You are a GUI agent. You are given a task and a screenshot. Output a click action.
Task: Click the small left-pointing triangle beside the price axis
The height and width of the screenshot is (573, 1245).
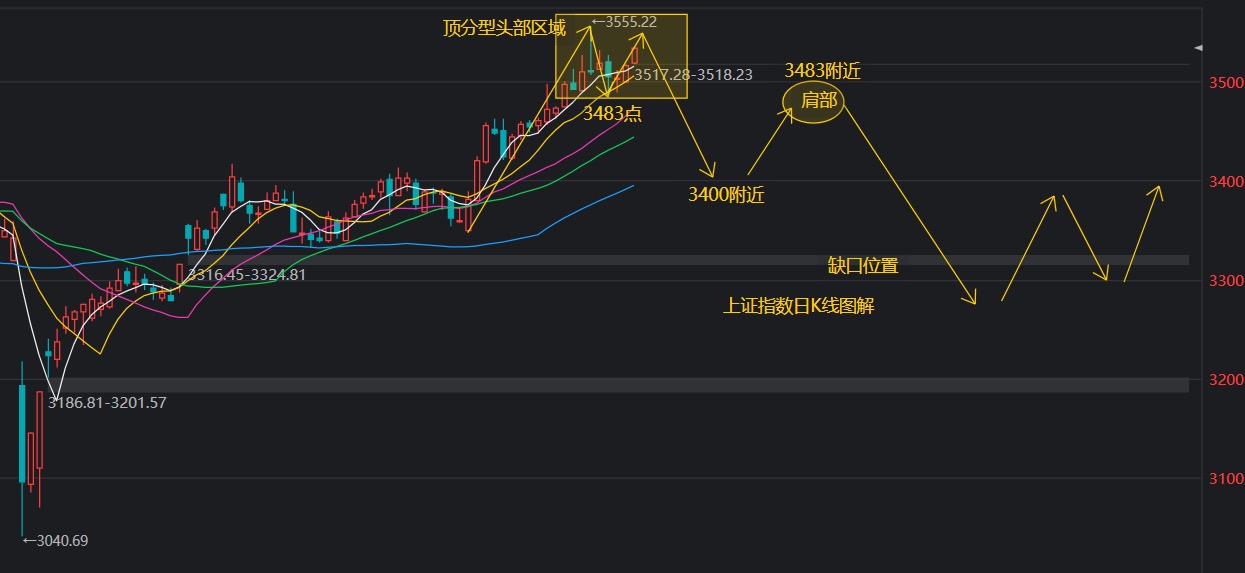1199,47
